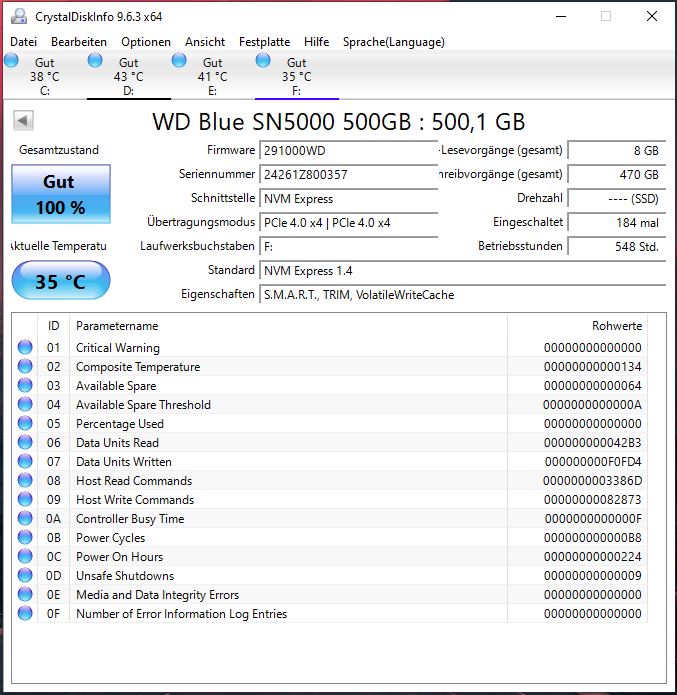Switch to the E: drive tab at 41 °C
677x695 pixels.
point(213,76)
